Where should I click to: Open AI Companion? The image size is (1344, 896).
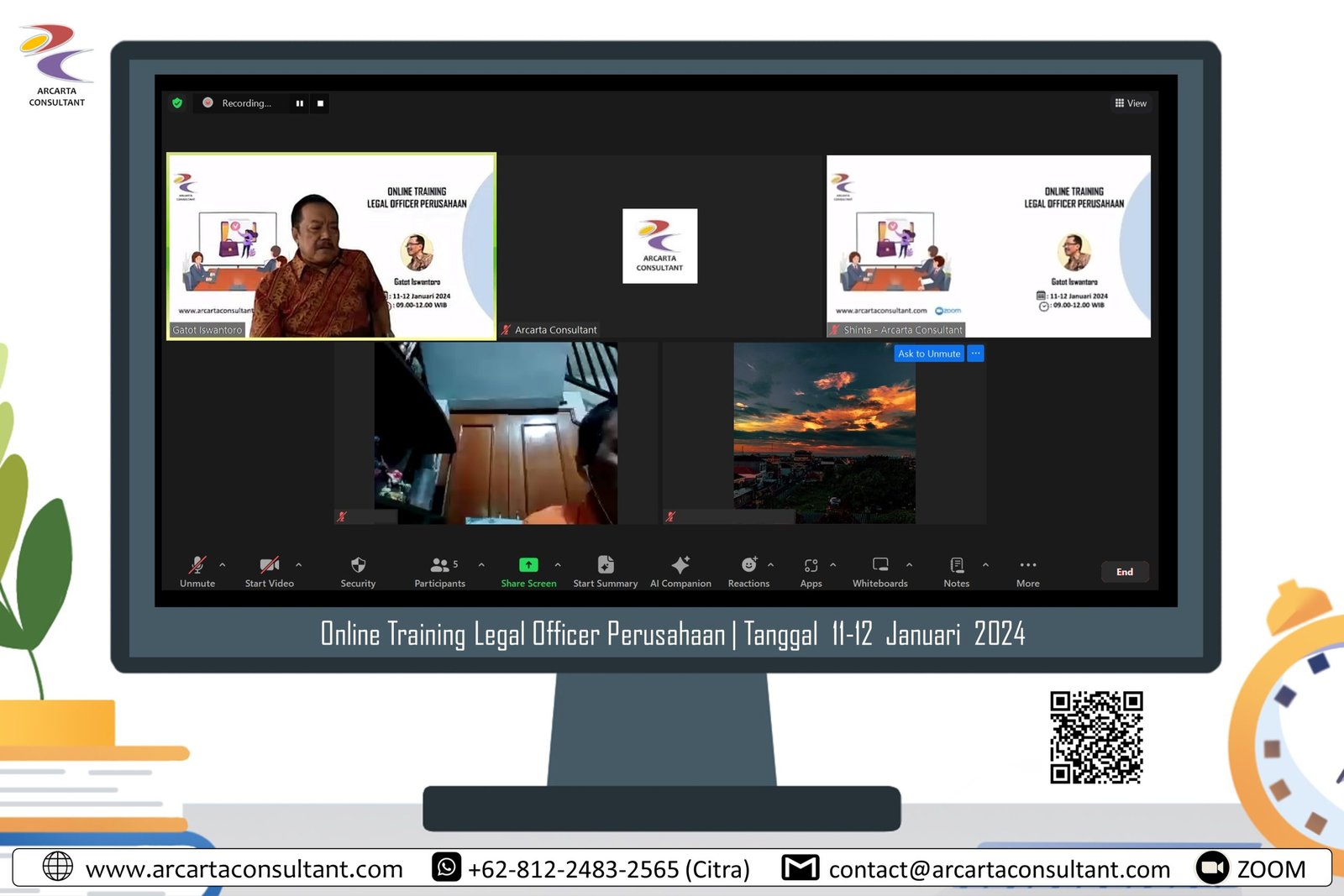click(680, 565)
